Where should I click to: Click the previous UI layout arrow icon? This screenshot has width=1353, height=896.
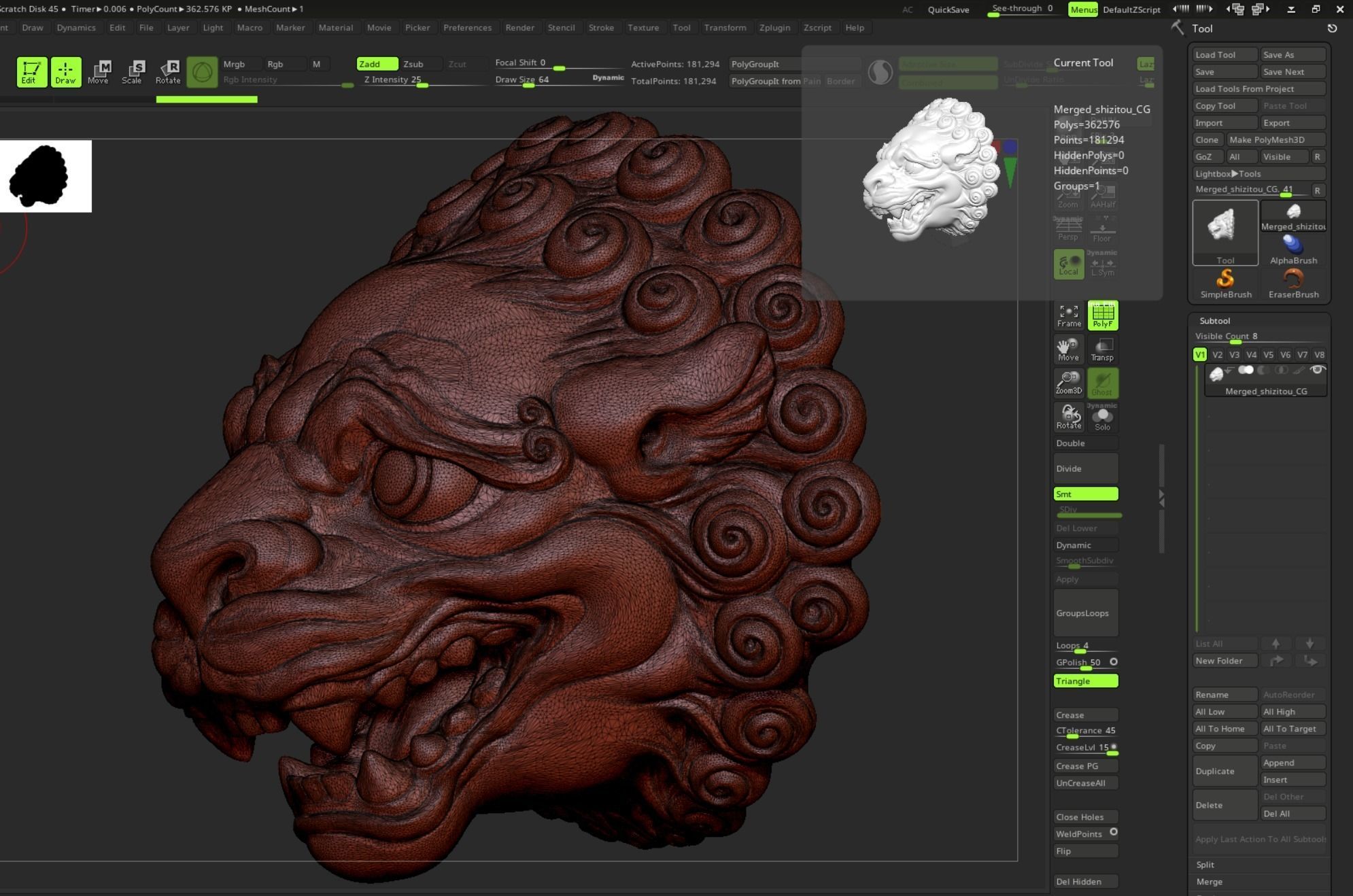click(1235, 9)
